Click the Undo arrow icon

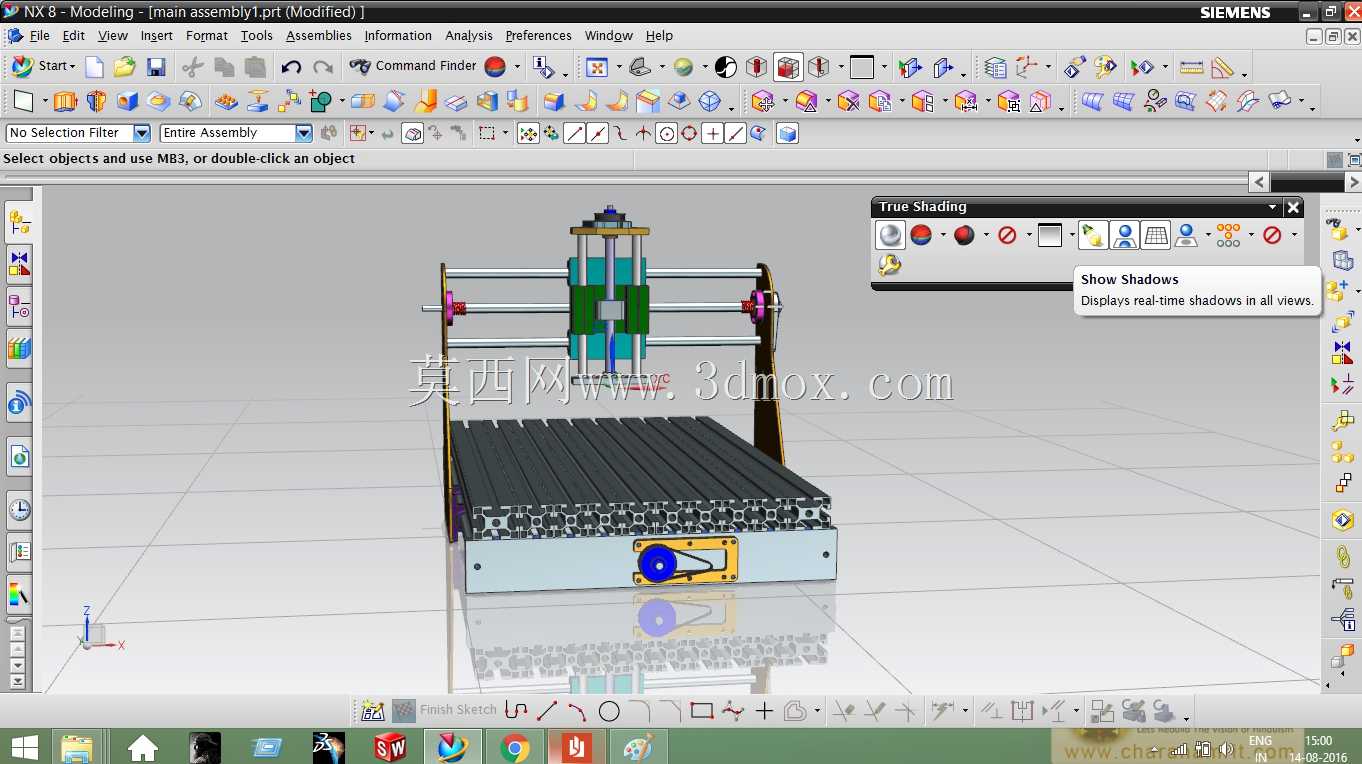point(291,67)
